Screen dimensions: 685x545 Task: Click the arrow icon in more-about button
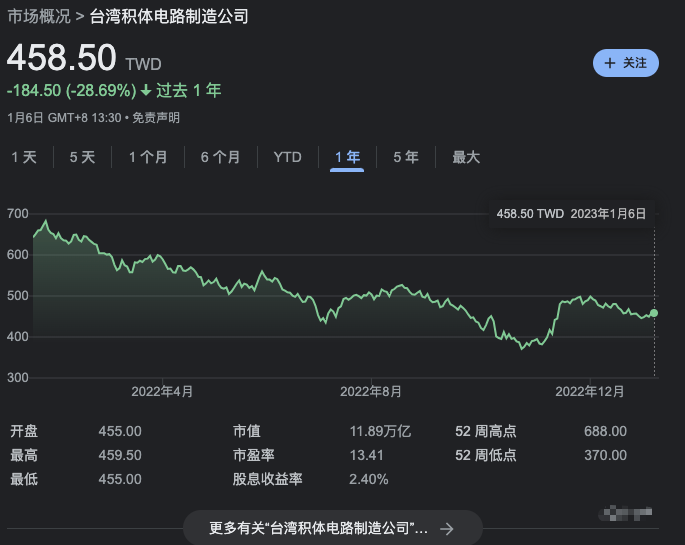tap(446, 529)
